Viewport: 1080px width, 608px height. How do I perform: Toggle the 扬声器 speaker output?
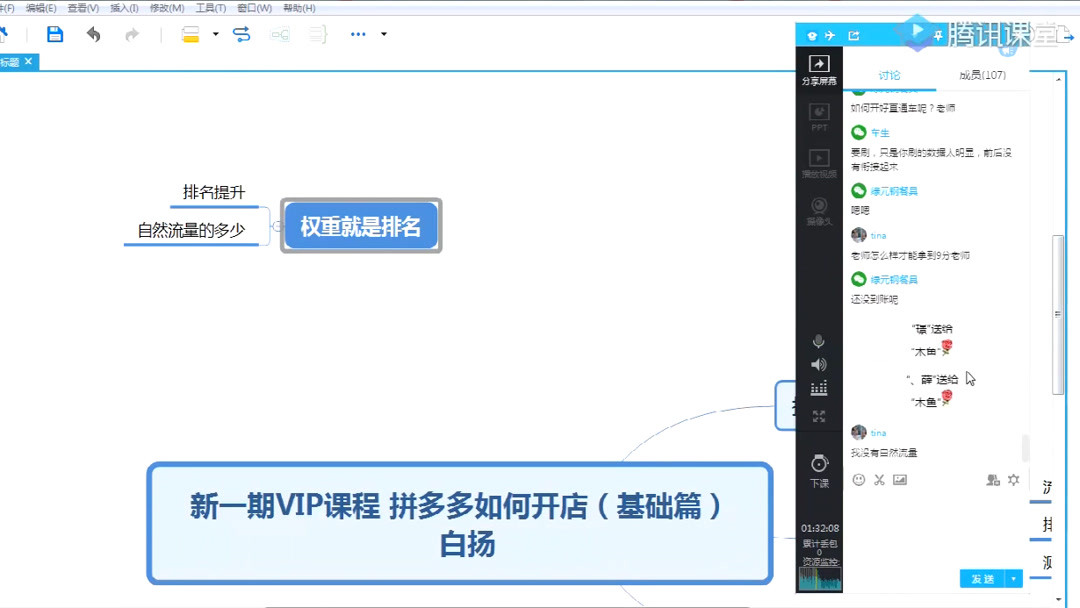pyautogui.click(x=819, y=363)
